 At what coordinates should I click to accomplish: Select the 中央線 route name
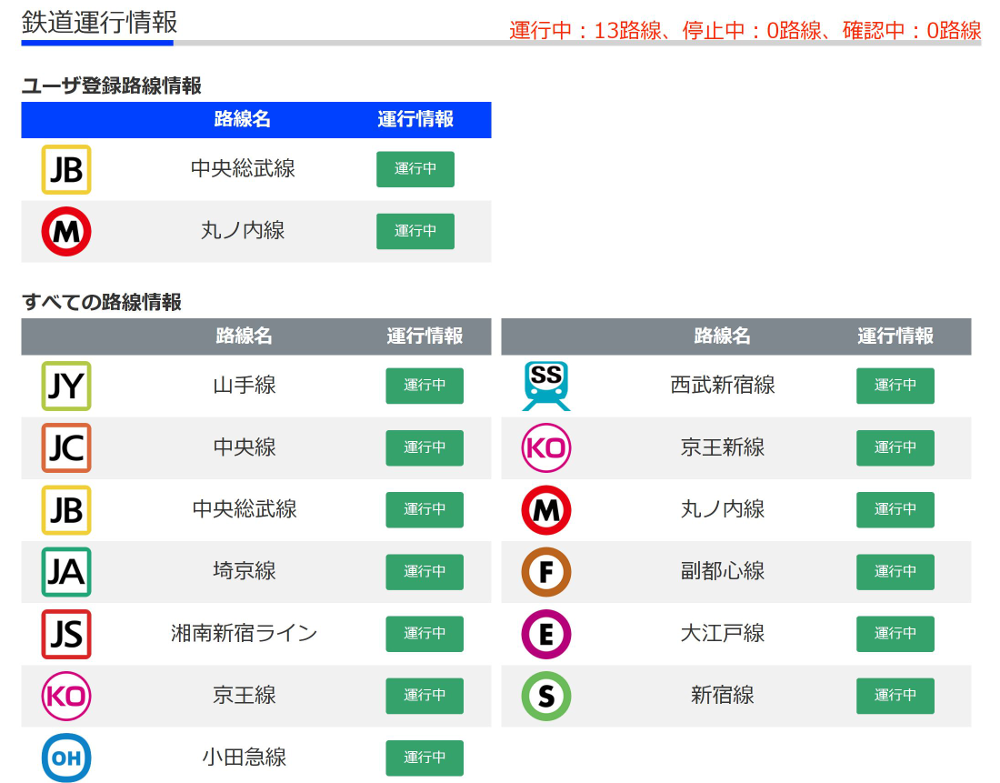[x=244, y=448]
